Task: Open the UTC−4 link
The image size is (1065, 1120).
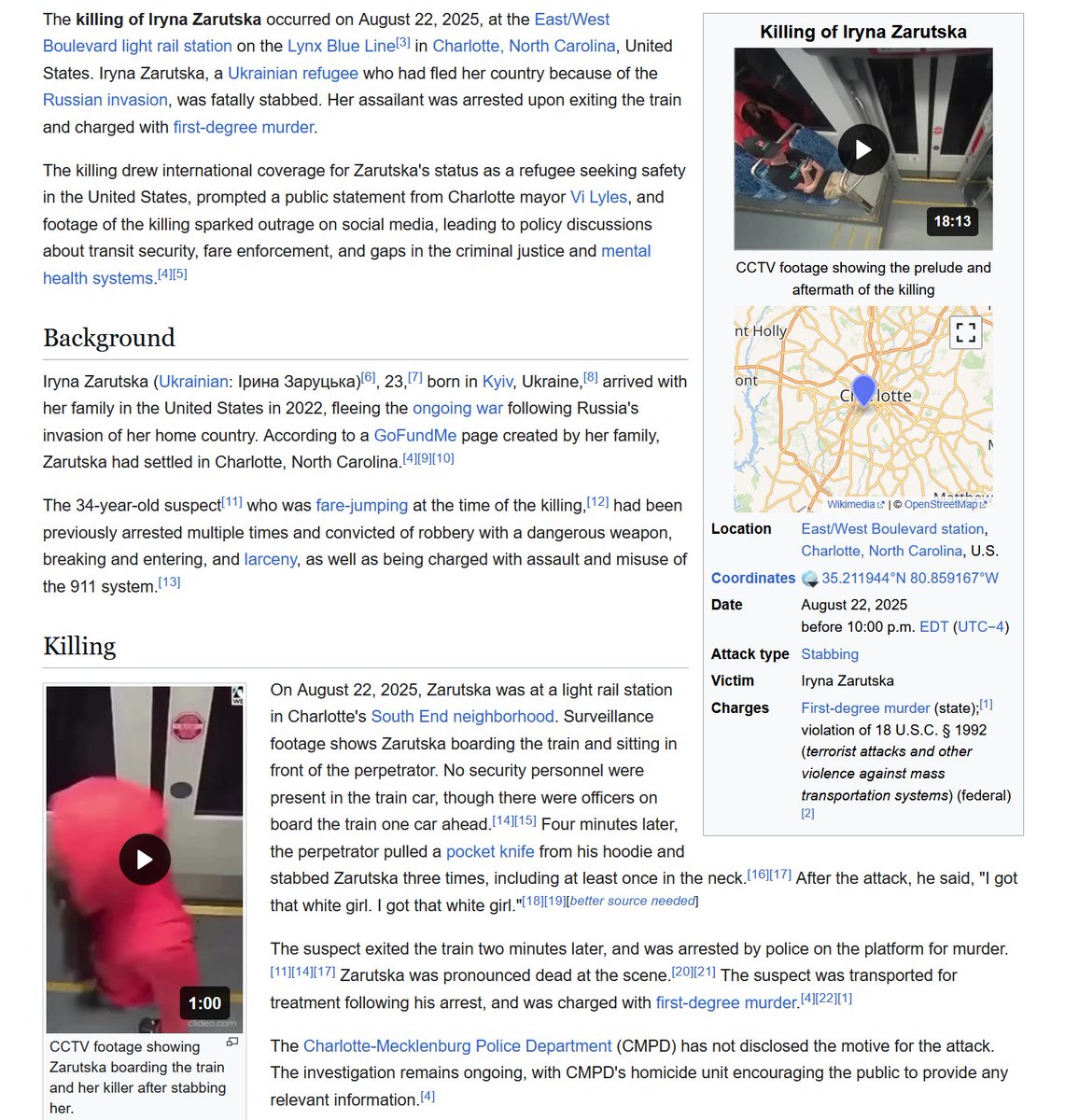Action: (x=981, y=626)
